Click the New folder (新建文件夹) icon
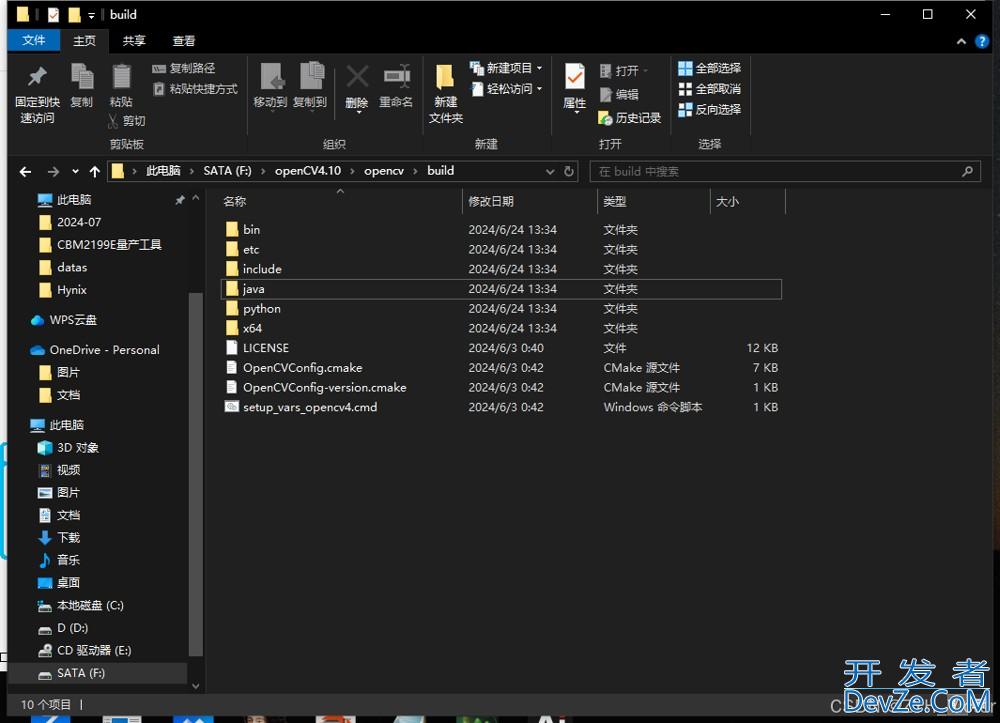The height and width of the screenshot is (723, 1000). click(x=445, y=77)
